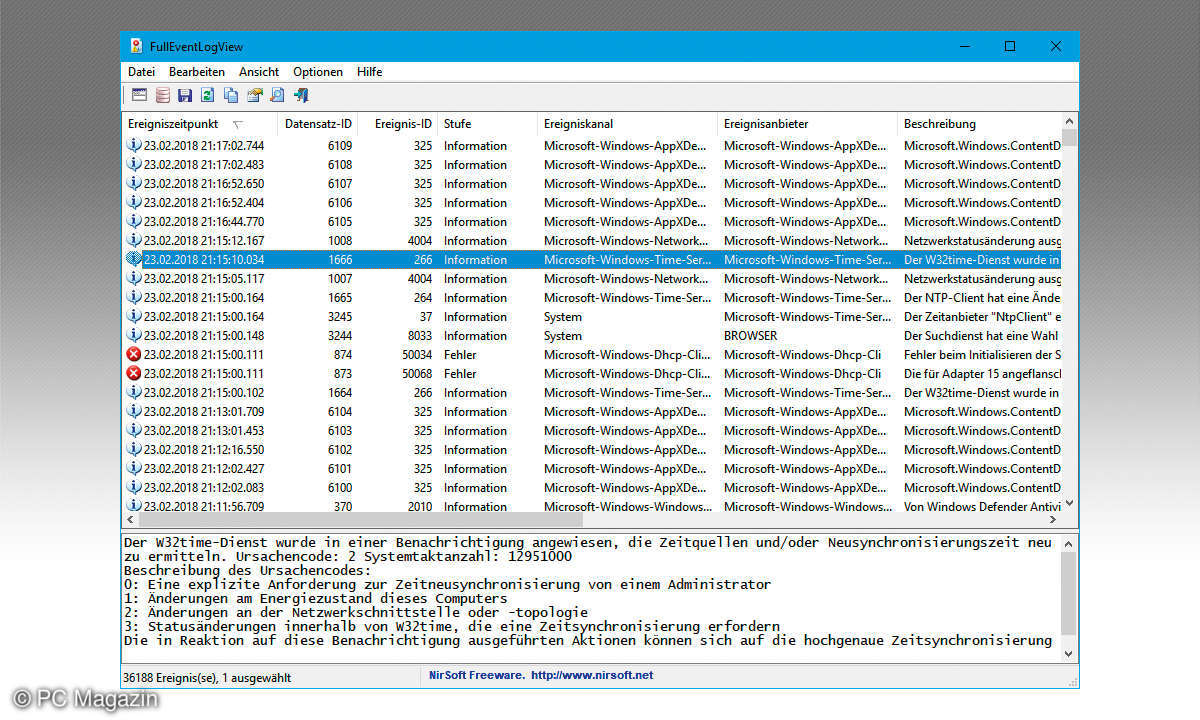Click the horizontal scrollbar right arrow

1053,521
